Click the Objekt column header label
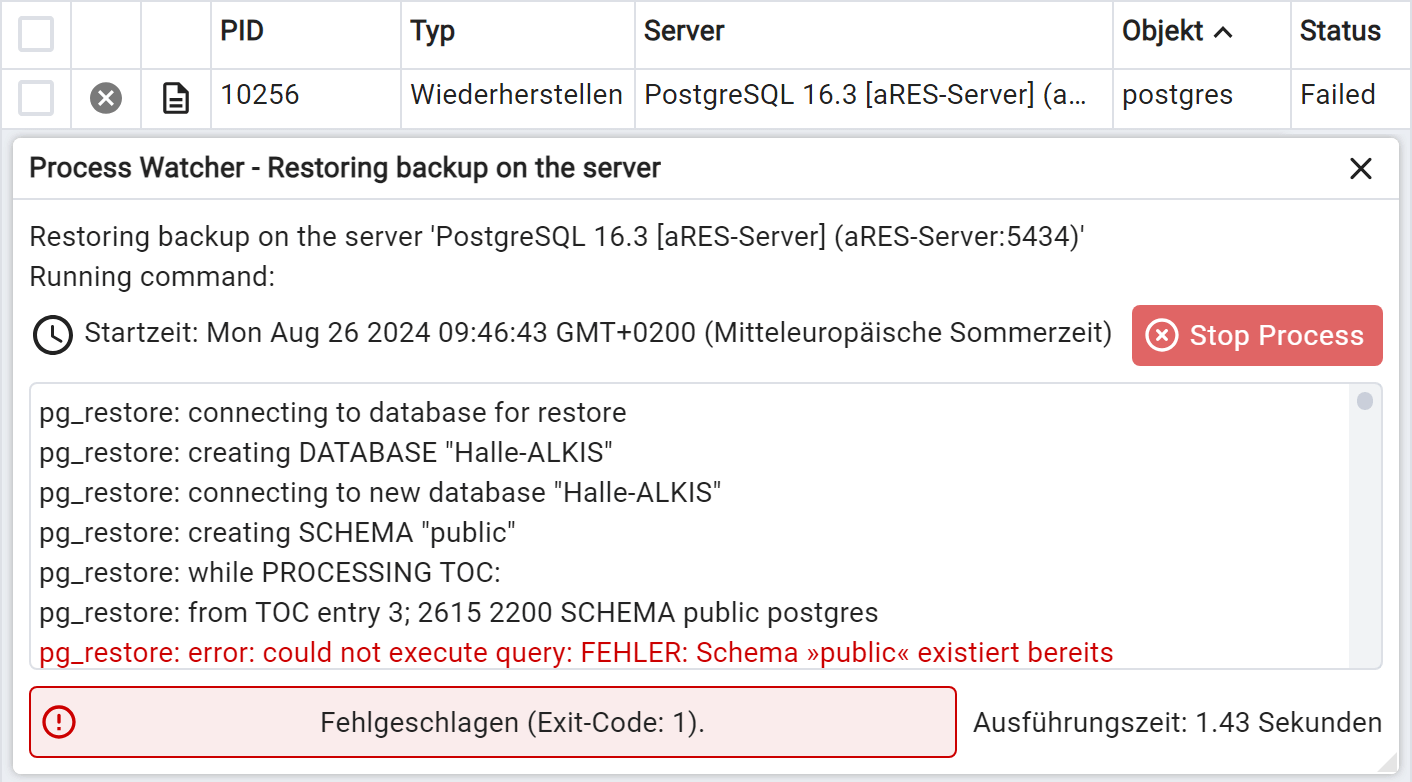Image resolution: width=1412 pixels, height=782 pixels. tap(1162, 32)
